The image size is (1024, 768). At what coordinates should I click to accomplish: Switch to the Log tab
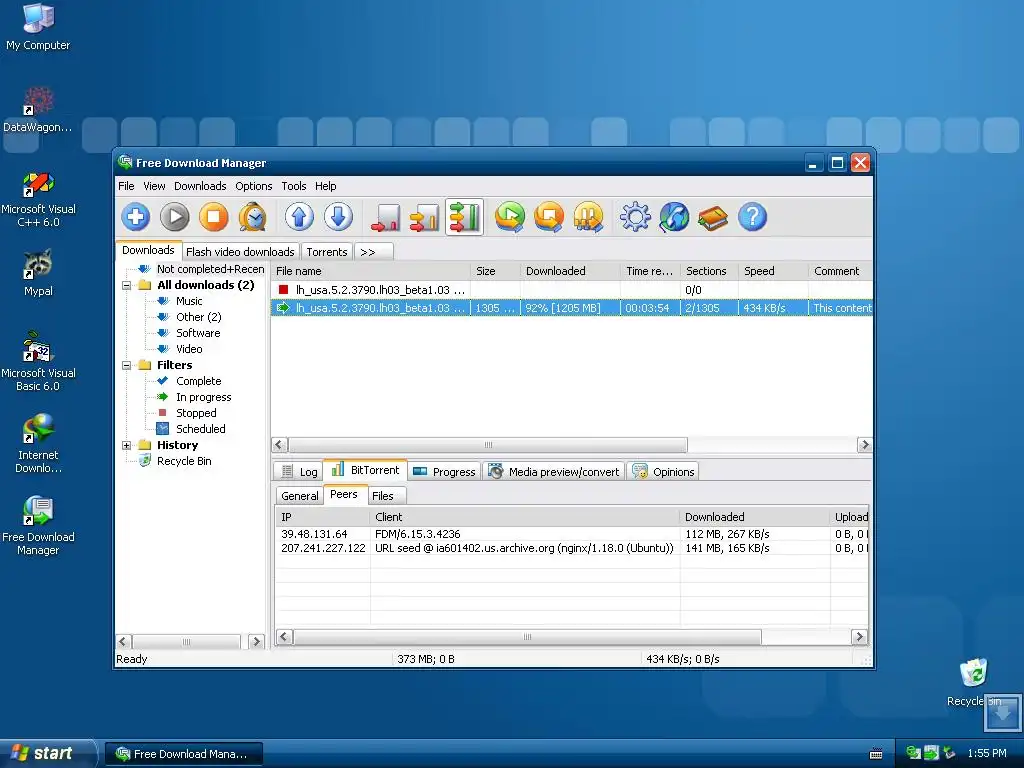tap(298, 472)
